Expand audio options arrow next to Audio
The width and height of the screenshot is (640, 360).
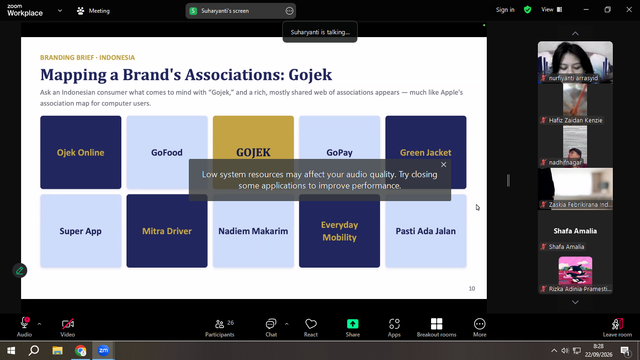pyautogui.click(x=39, y=324)
